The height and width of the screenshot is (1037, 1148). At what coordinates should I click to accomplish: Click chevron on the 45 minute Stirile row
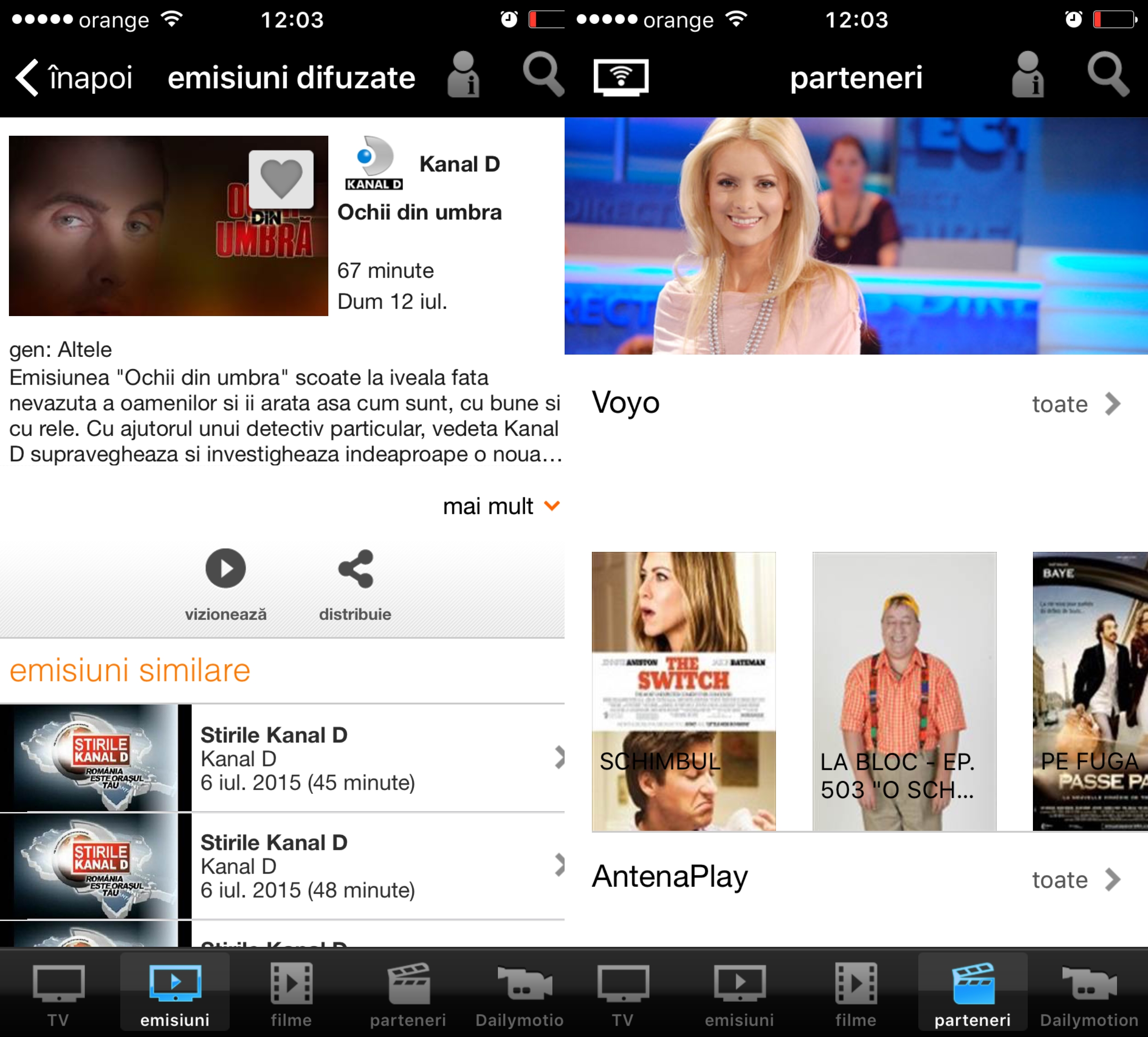click(x=559, y=758)
